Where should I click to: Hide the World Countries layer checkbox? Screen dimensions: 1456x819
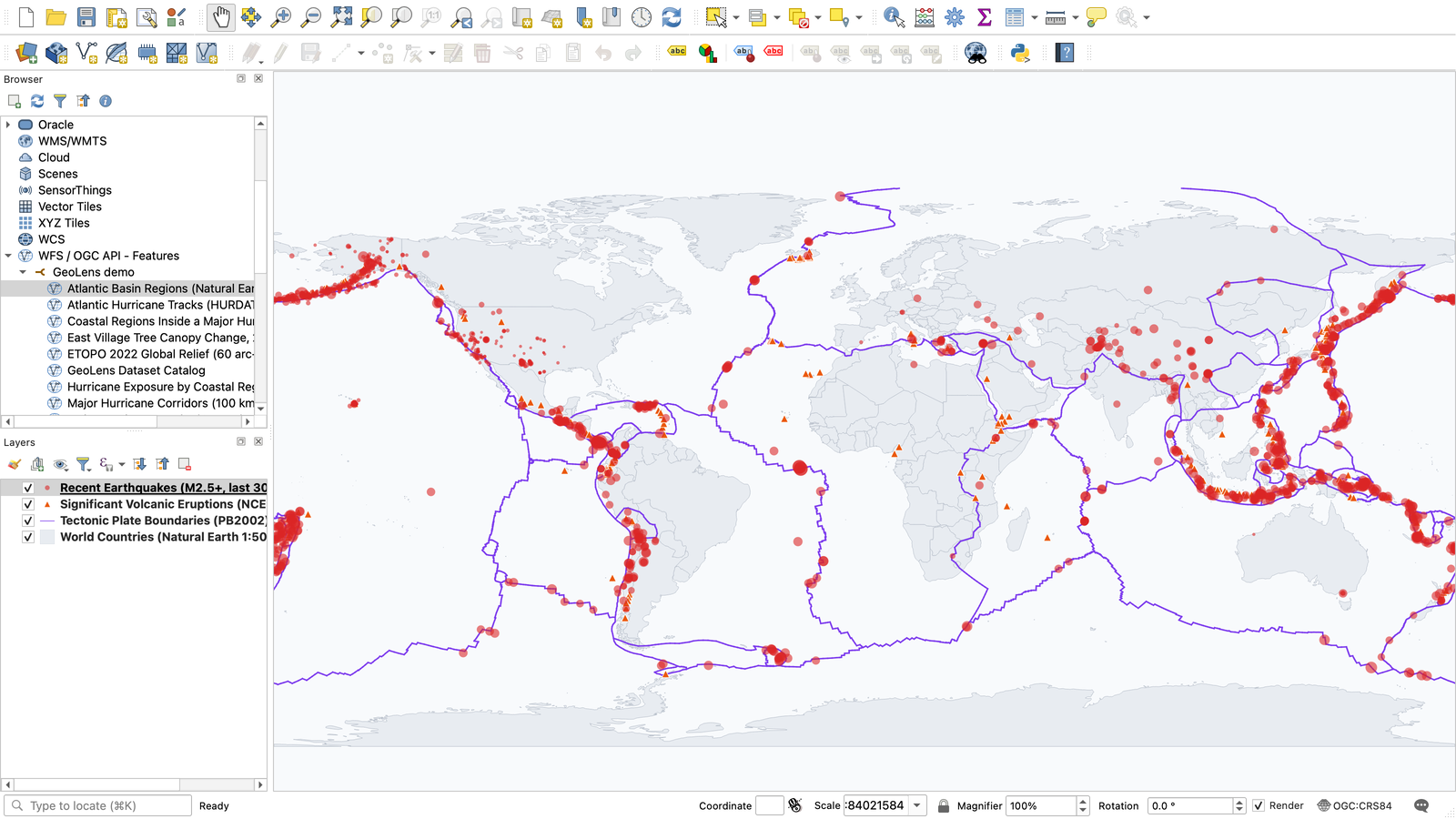[x=28, y=537]
